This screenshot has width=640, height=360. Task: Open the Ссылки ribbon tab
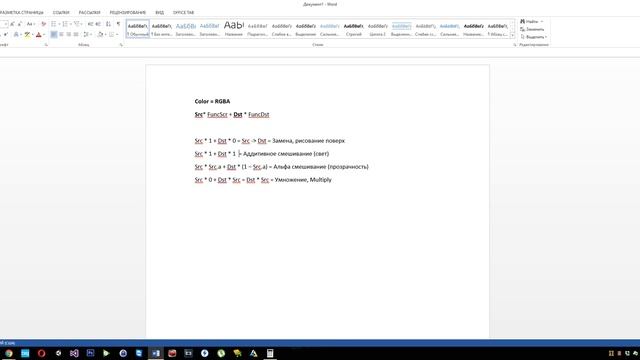[61, 13]
